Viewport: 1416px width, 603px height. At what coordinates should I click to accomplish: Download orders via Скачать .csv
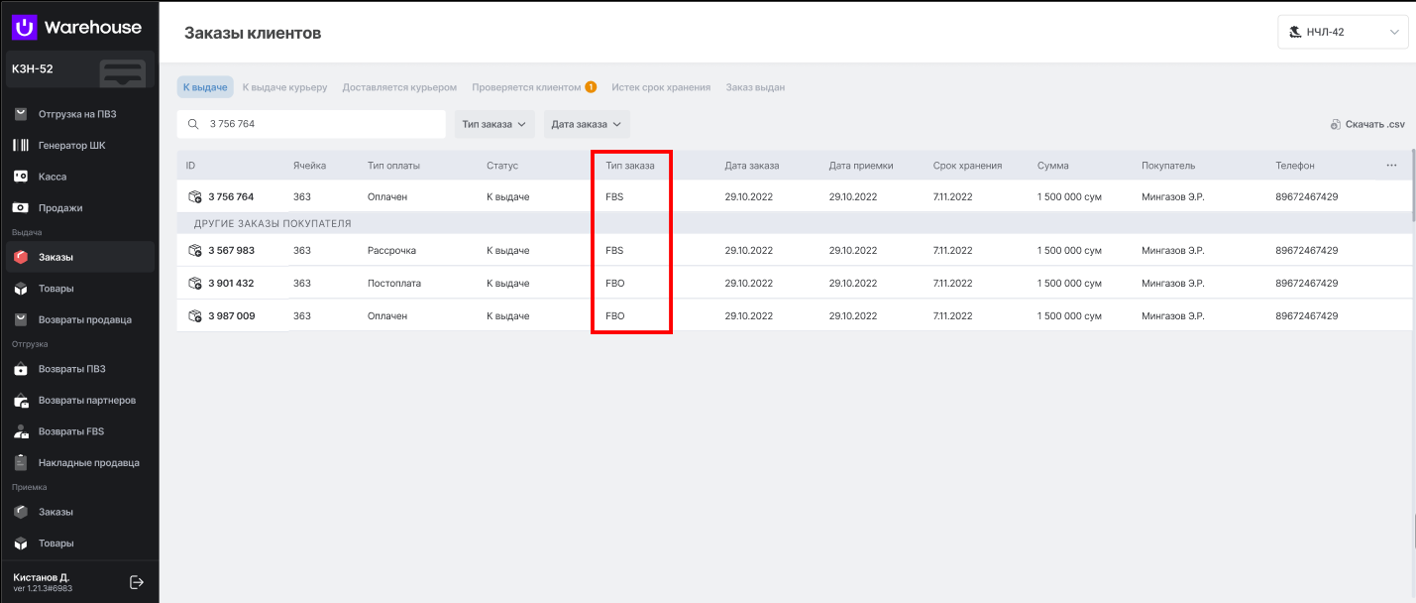[x=1367, y=124]
